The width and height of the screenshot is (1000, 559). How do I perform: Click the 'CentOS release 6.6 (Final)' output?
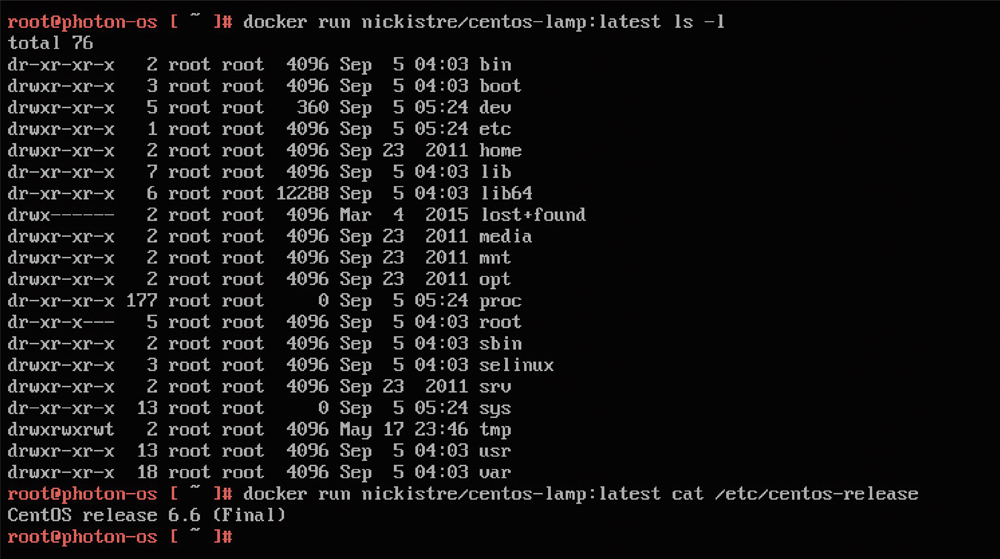(x=147, y=515)
